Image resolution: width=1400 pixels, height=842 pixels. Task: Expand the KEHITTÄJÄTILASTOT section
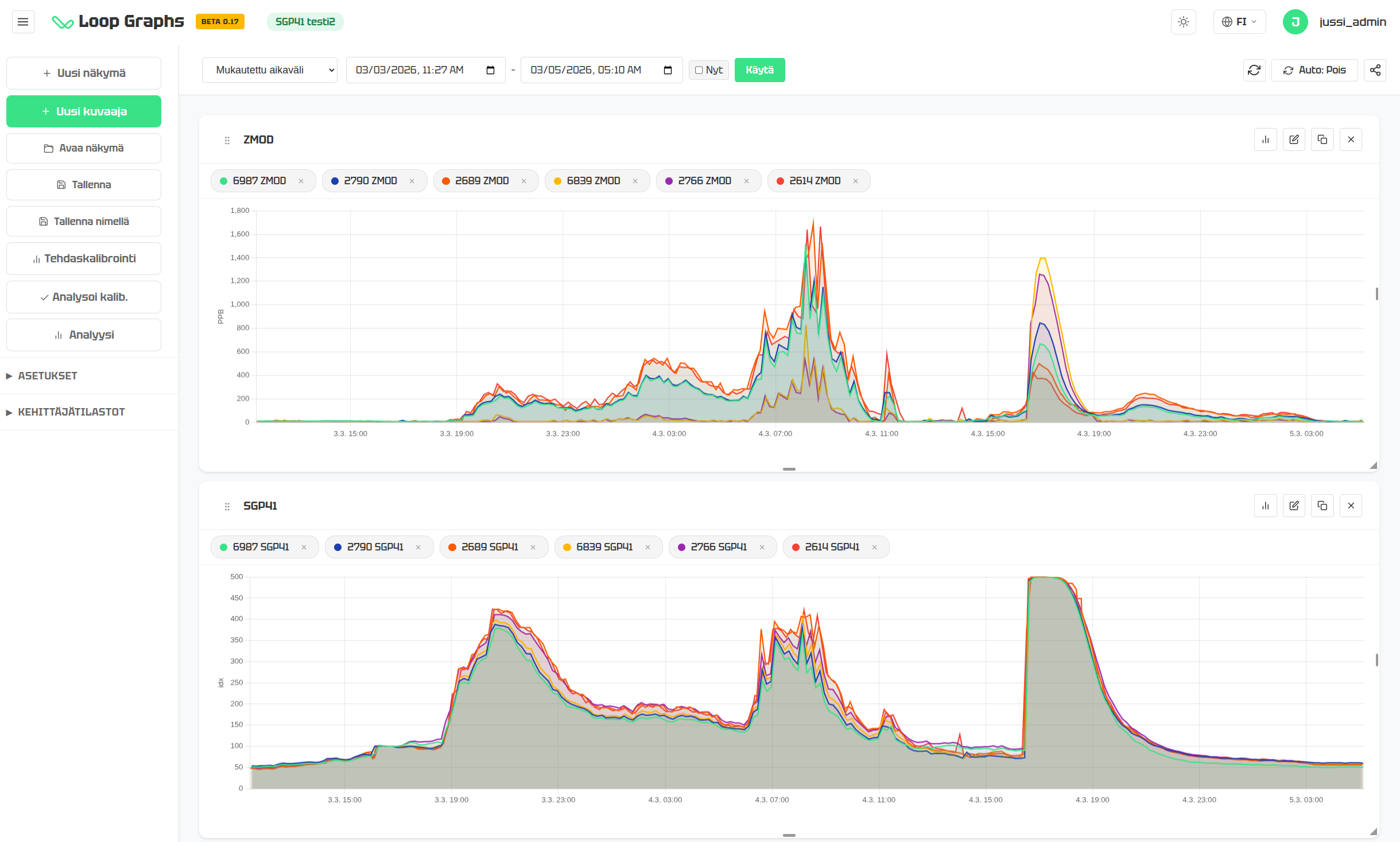click(x=71, y=412)
